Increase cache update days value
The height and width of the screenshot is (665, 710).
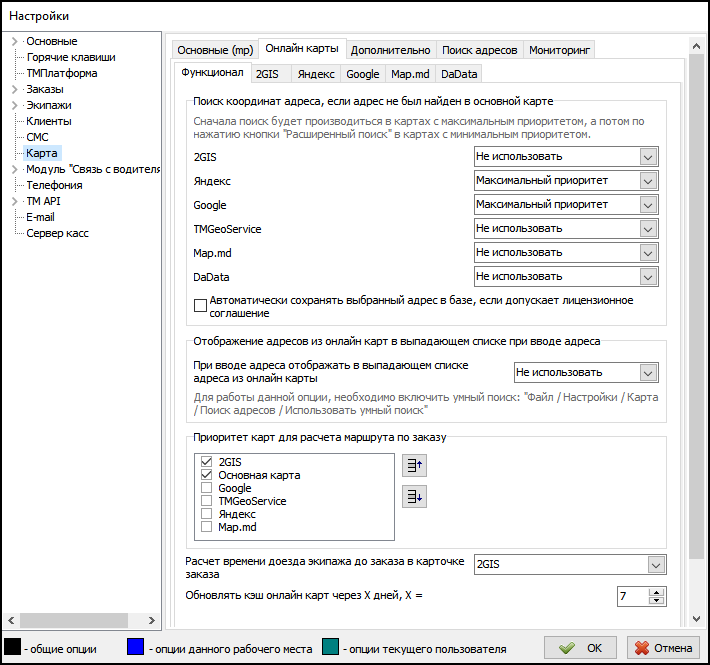tap(657, 592)
